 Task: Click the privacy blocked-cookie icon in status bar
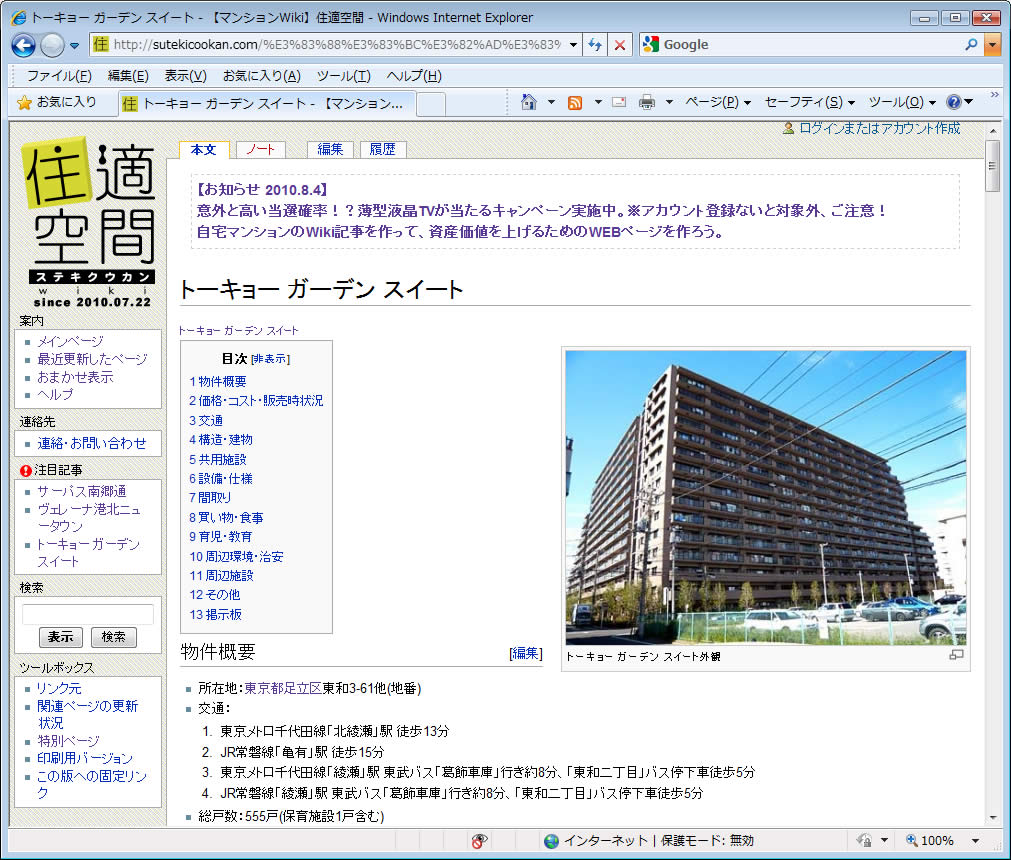pyautogui.click(x=480, y=841)
